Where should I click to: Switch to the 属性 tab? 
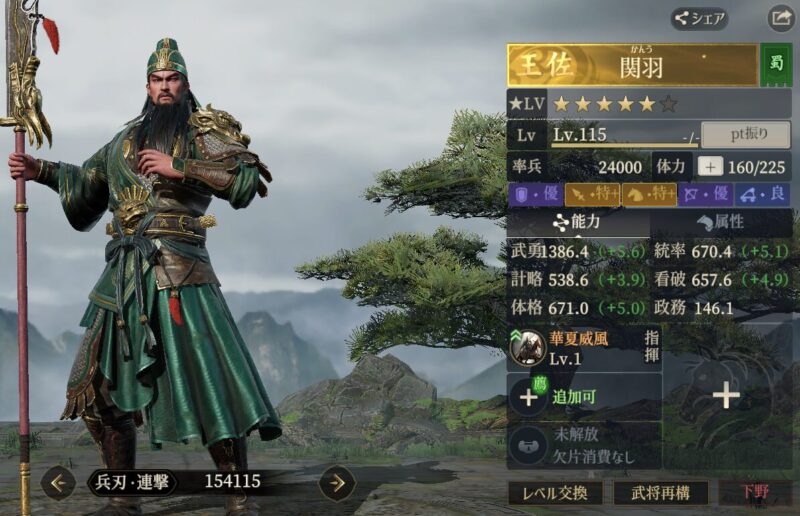click(x=721, y=222)
